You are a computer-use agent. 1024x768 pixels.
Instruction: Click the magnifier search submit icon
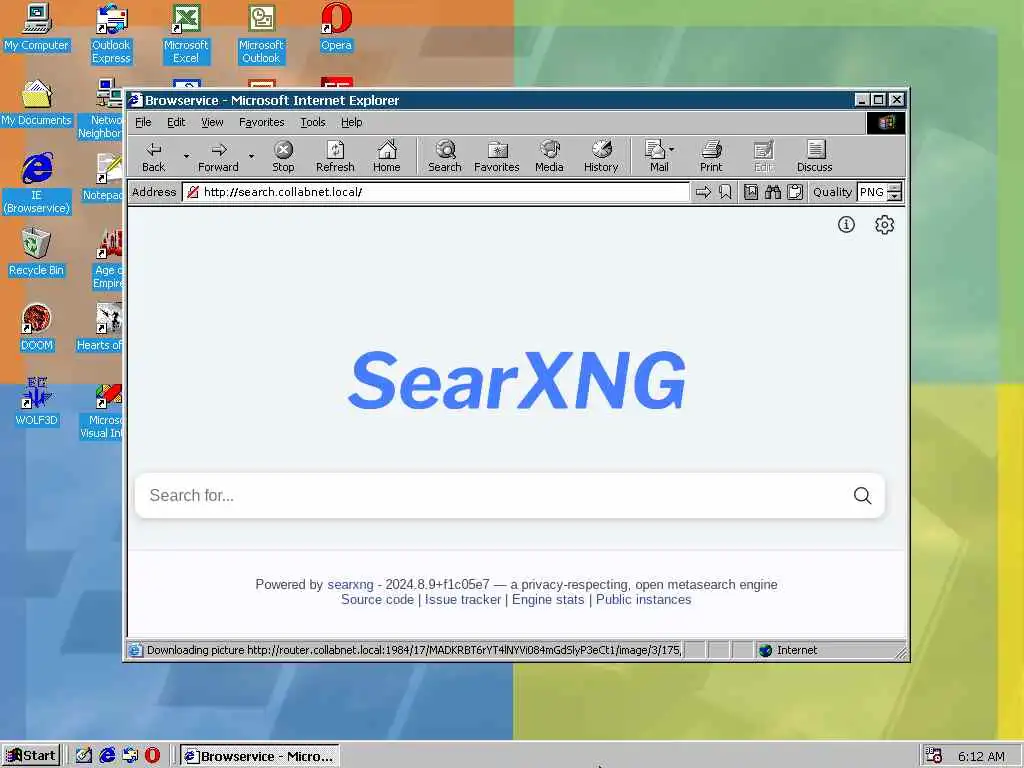pyautogui.click(x=862, y=496)
